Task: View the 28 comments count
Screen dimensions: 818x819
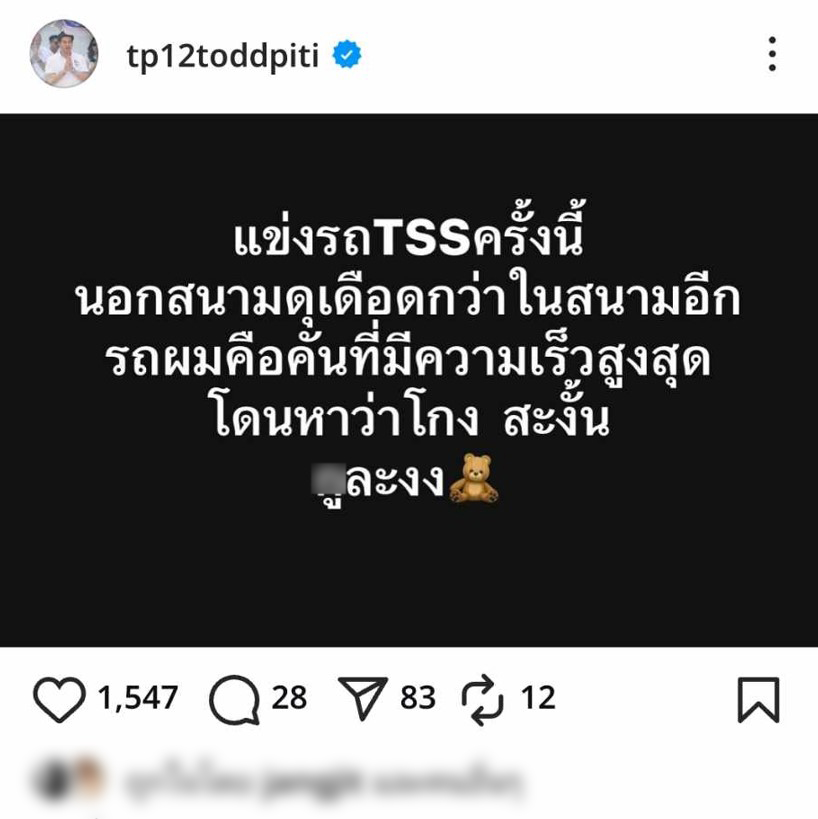Action: point(289,698)
